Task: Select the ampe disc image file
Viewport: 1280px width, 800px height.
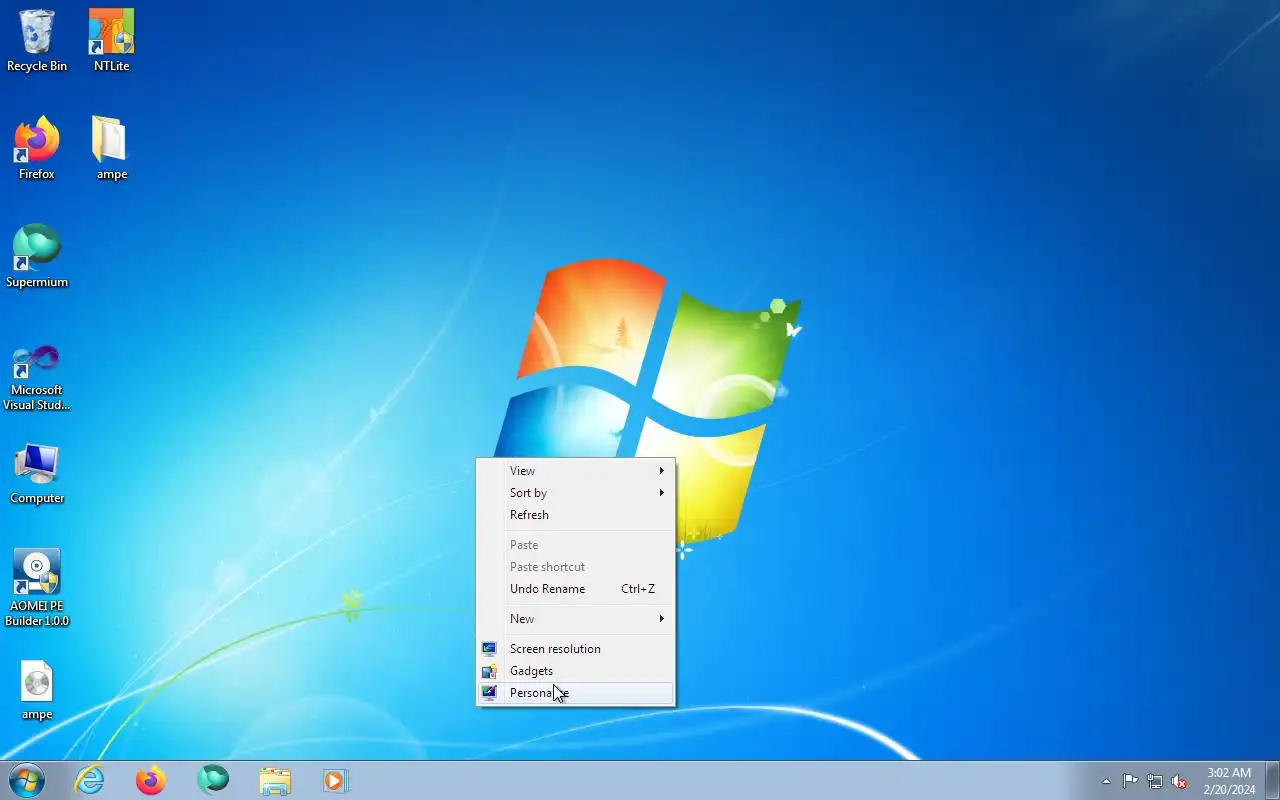Action: 37,690
